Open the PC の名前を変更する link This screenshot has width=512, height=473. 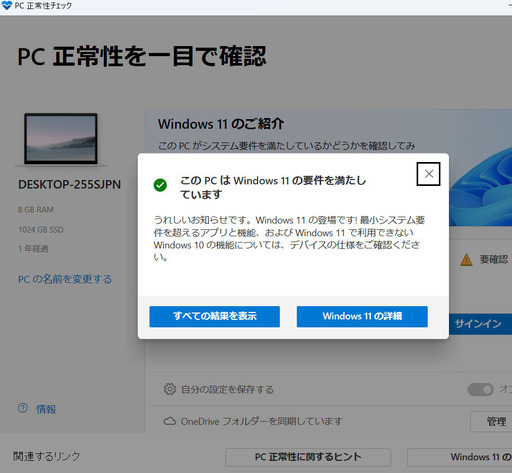tap(65, 279)
